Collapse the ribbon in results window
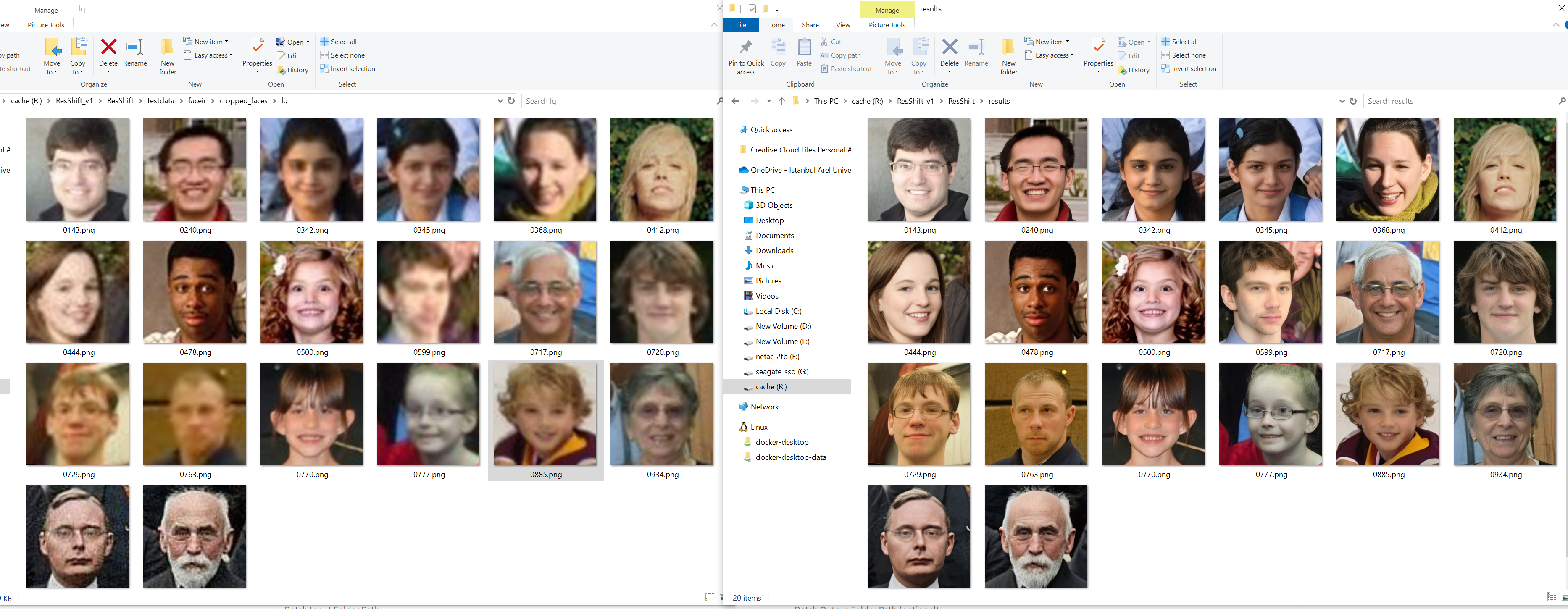Viewport: 1568px width, 609px height. (x=1556, y=25)
